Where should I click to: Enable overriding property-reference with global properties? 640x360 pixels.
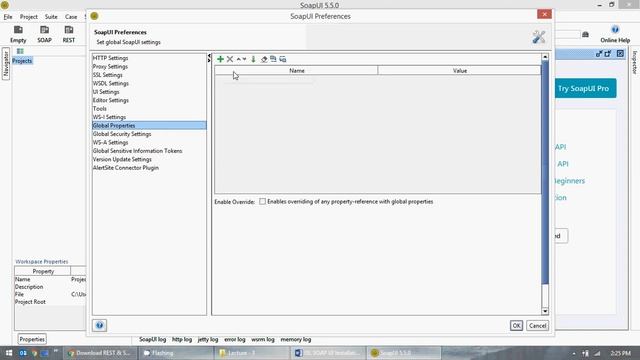[262, 201]
